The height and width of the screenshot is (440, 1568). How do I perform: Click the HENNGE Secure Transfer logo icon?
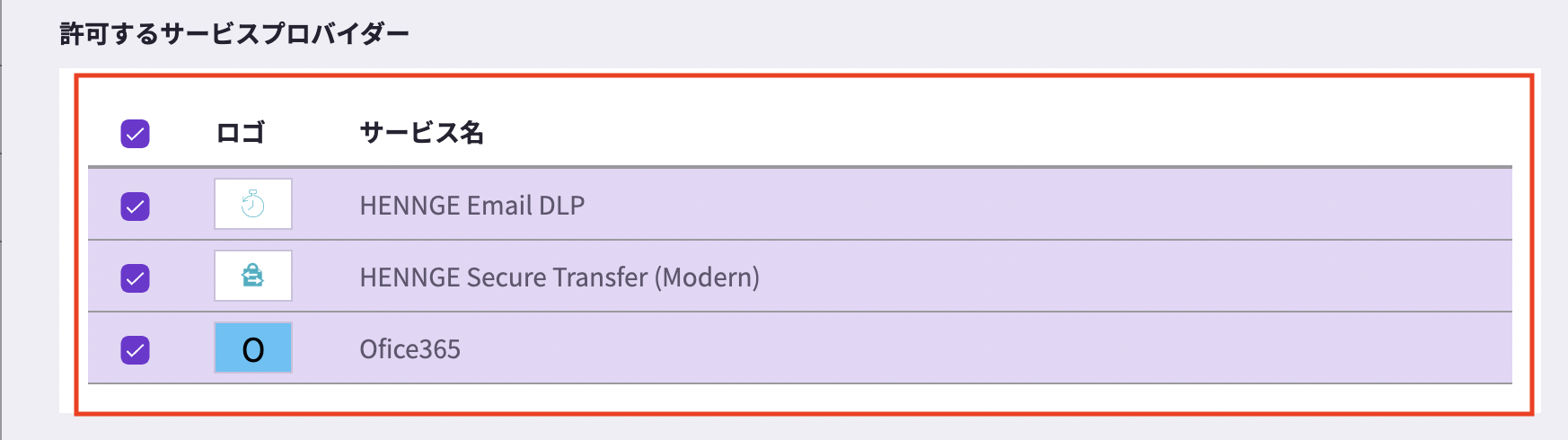coord(253,277)
